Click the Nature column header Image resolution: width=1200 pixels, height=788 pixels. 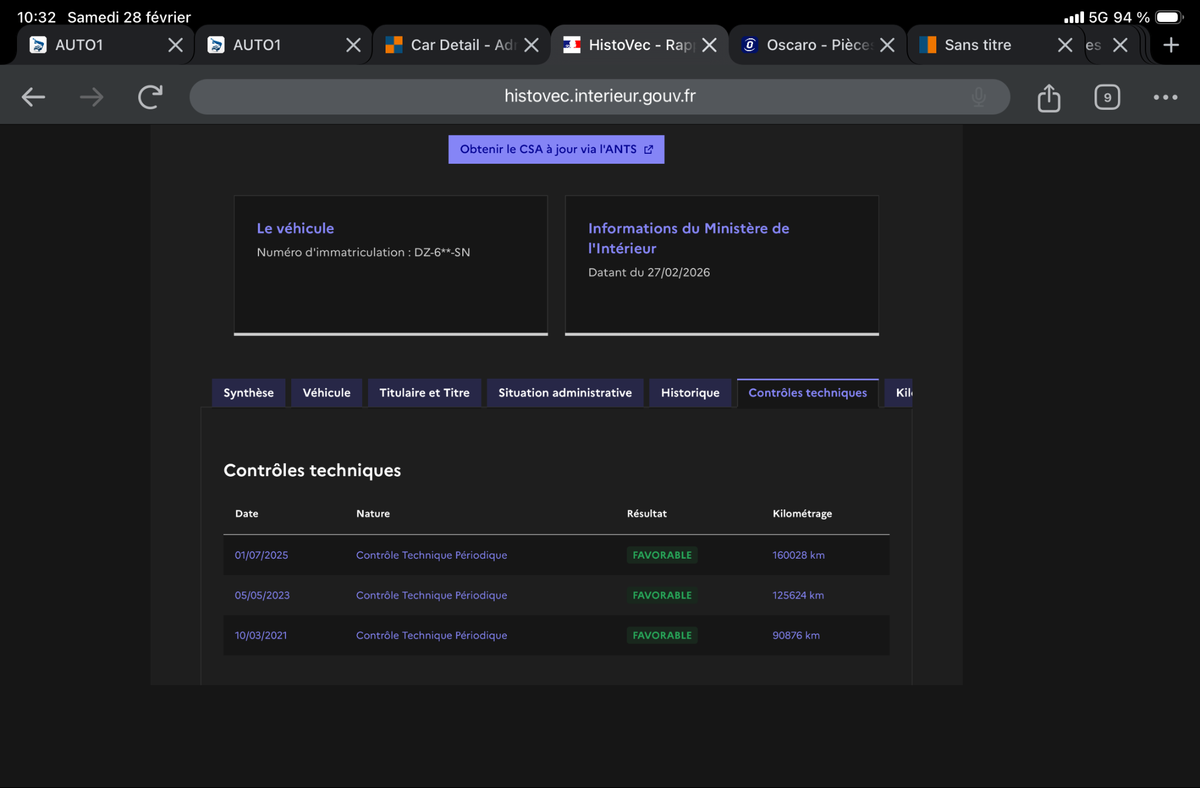tap(373, 514)
